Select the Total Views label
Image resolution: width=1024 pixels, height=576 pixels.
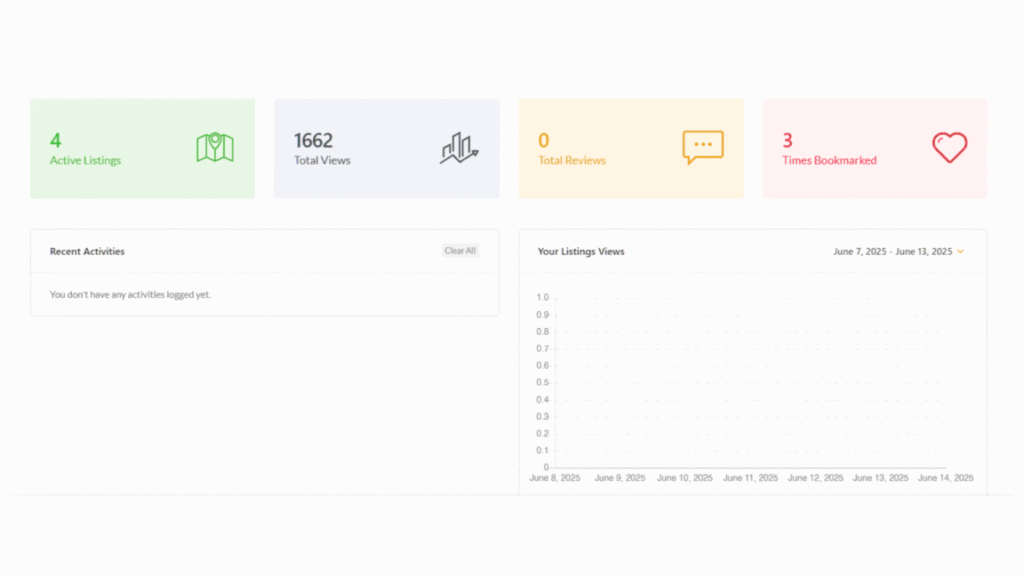(x=322, y=160)
